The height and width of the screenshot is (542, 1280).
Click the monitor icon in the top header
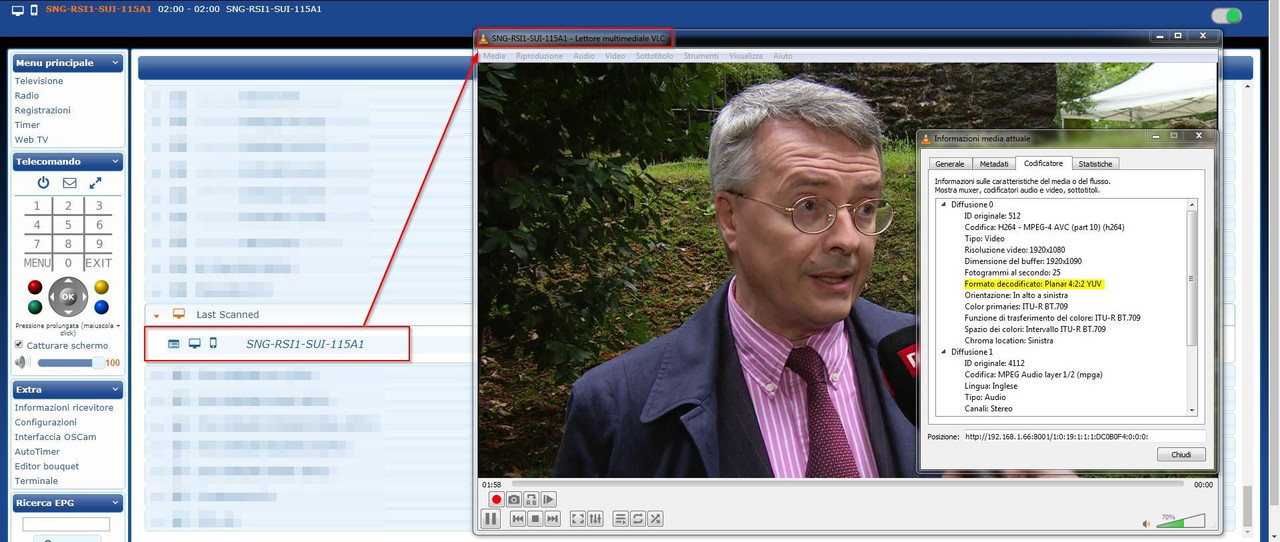[17, 10]
